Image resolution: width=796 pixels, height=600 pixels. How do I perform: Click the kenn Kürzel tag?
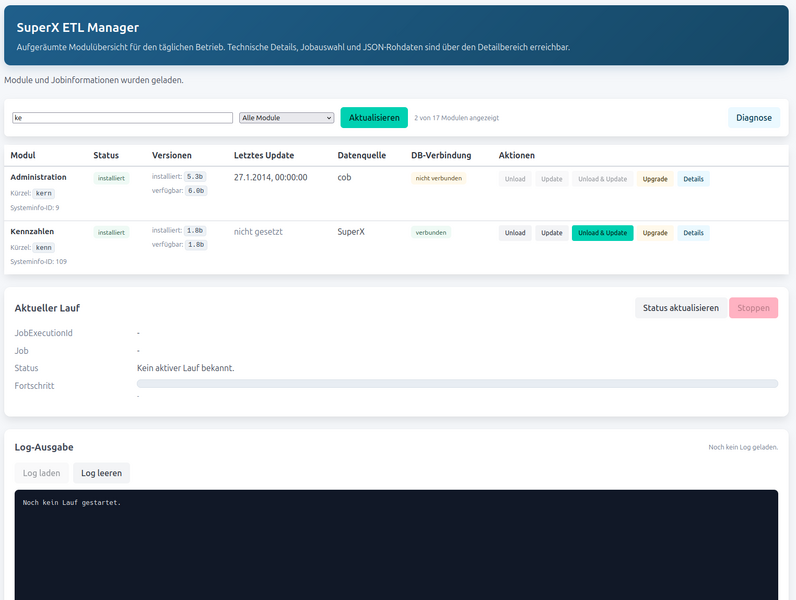pyautogui.click(x=44, y=248)
